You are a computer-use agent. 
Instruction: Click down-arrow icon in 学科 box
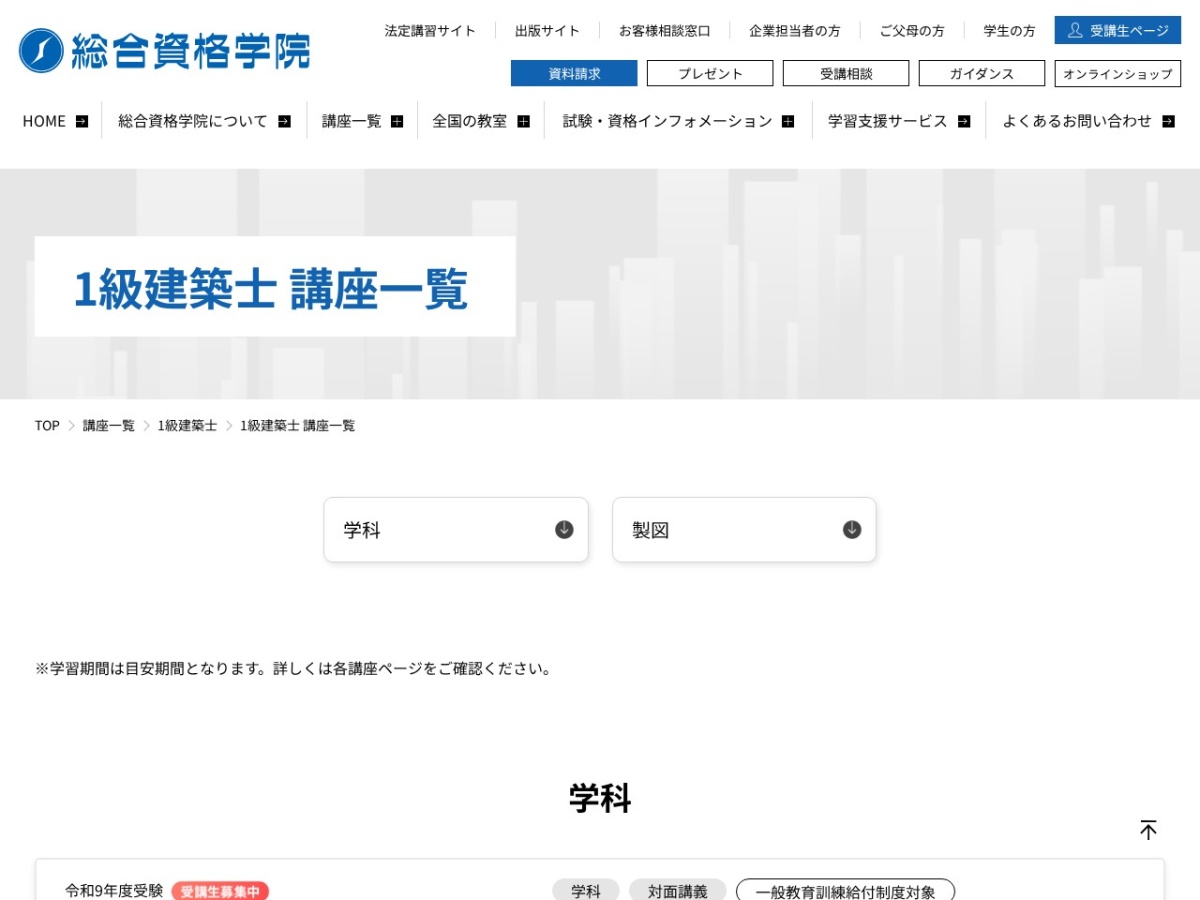click(564, 529)
